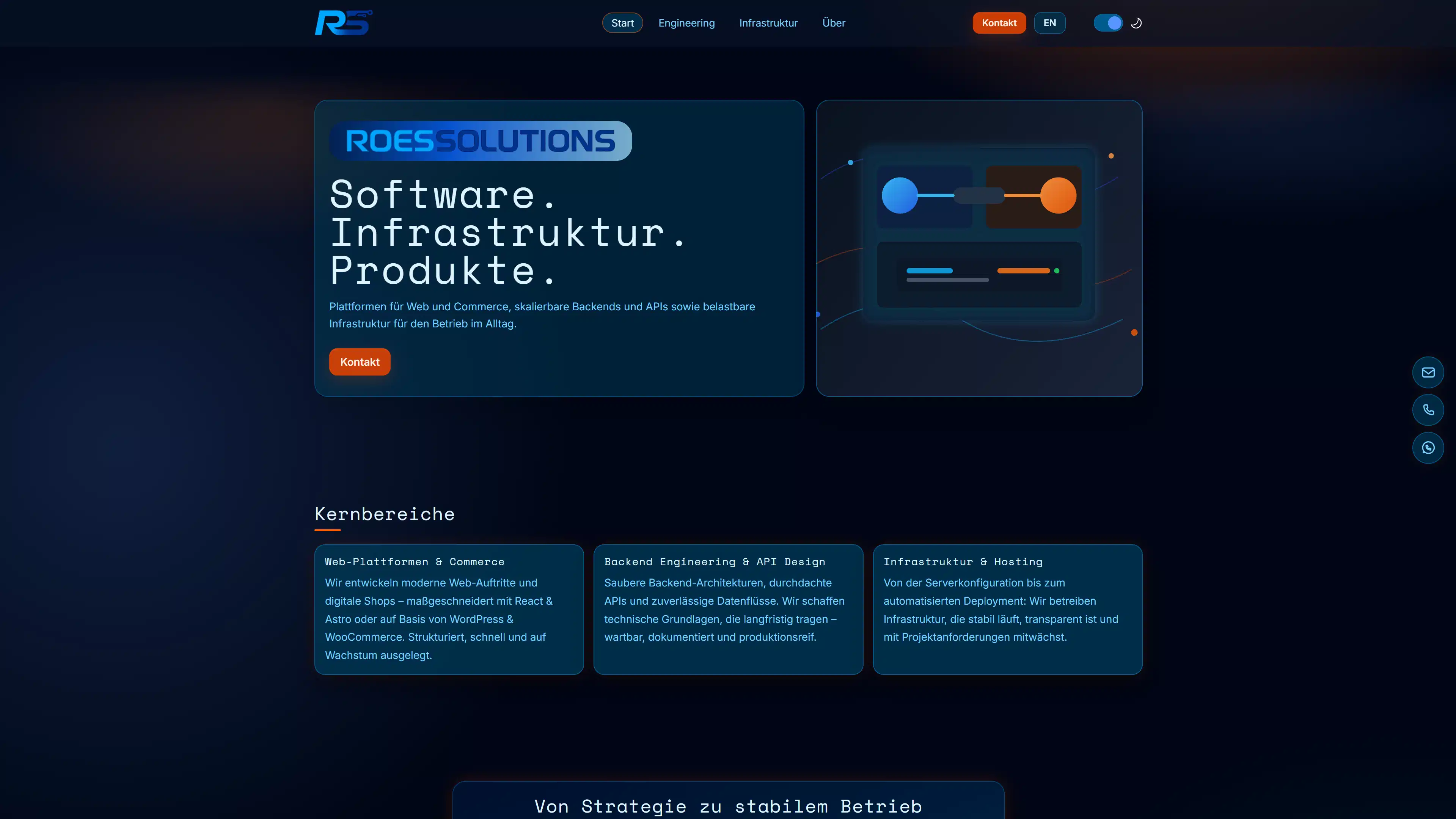This screenshot has width=1456, height=819.
Task: Switch language with the EN button
Action: click(x=1049, y=23)
